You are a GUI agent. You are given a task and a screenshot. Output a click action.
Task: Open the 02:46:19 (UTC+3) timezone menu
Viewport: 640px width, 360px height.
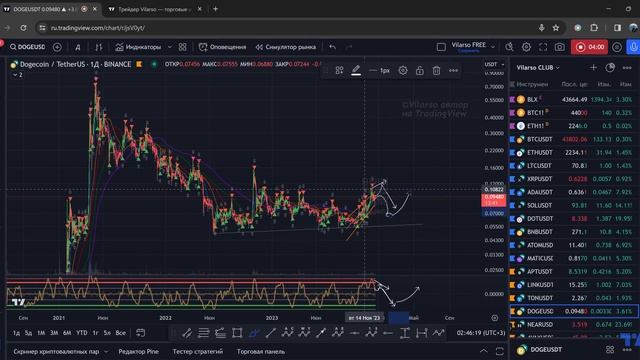481,333
